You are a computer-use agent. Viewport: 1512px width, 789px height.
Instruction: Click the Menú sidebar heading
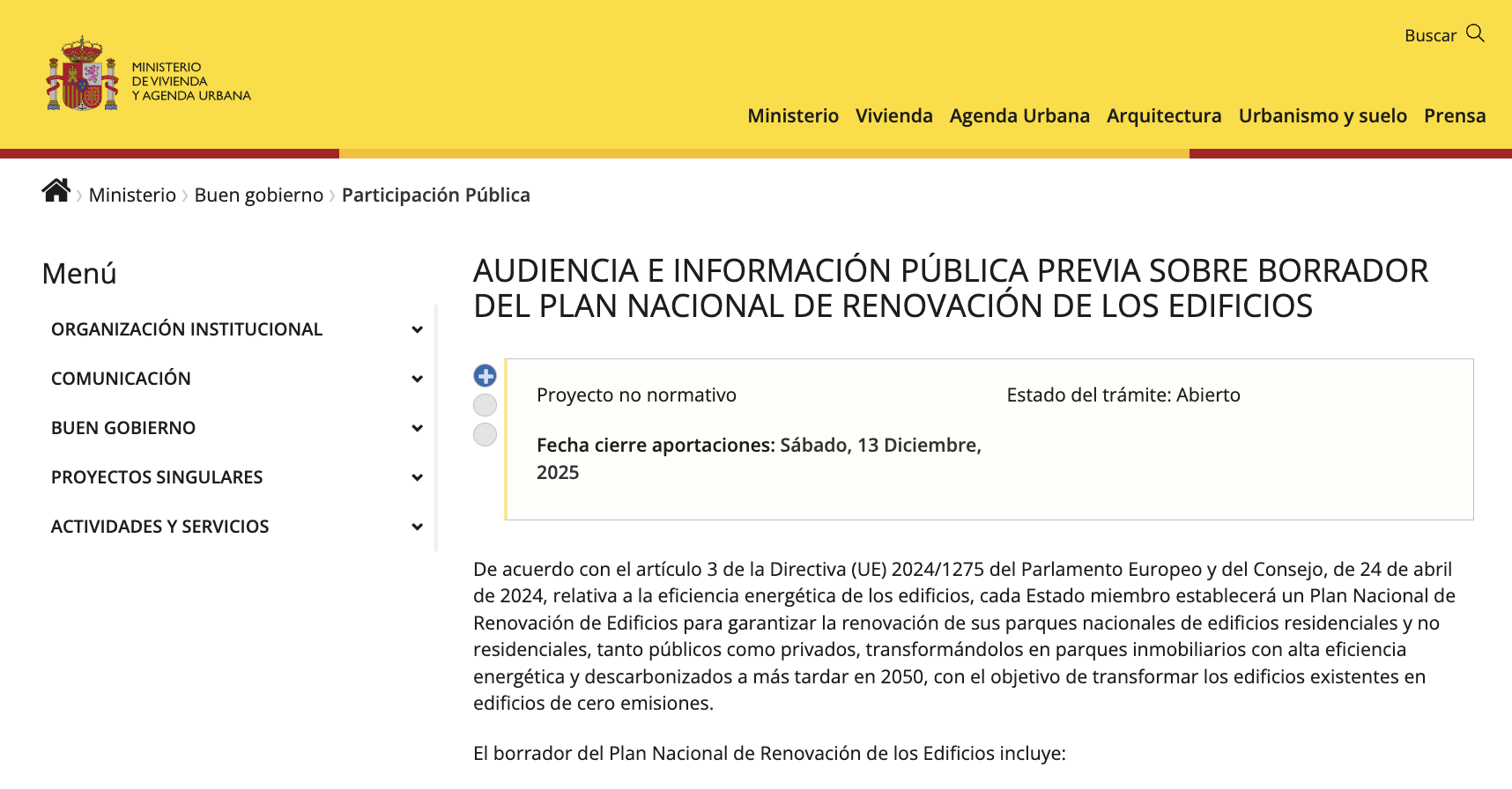79,273
